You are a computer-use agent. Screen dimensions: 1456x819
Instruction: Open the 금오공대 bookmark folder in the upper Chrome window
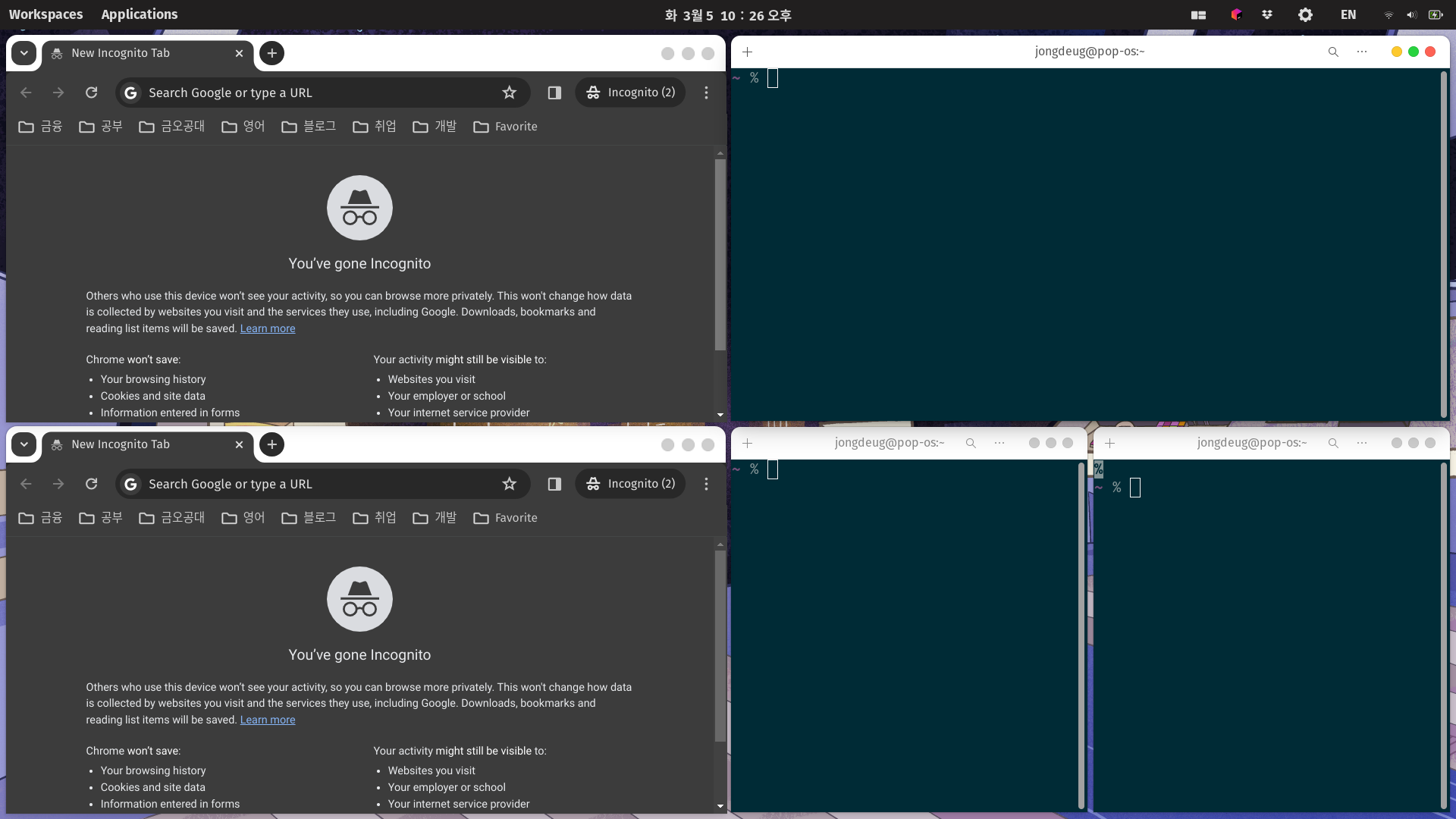(171, 127)
